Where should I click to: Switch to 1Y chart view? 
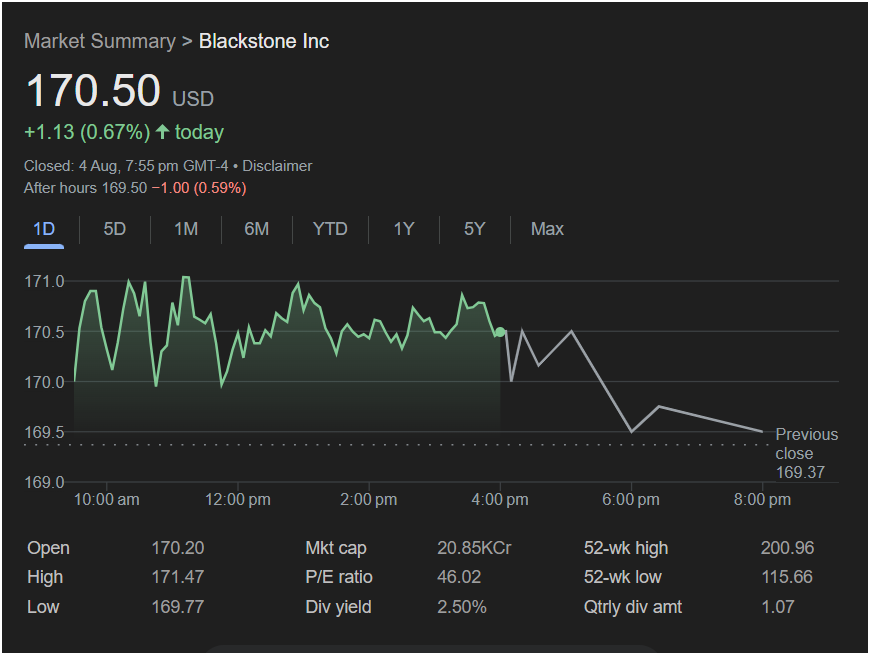[403, 229]
